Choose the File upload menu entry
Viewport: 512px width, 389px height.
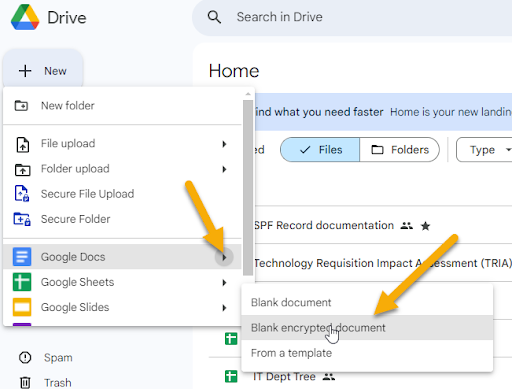[x=122, y=144]
